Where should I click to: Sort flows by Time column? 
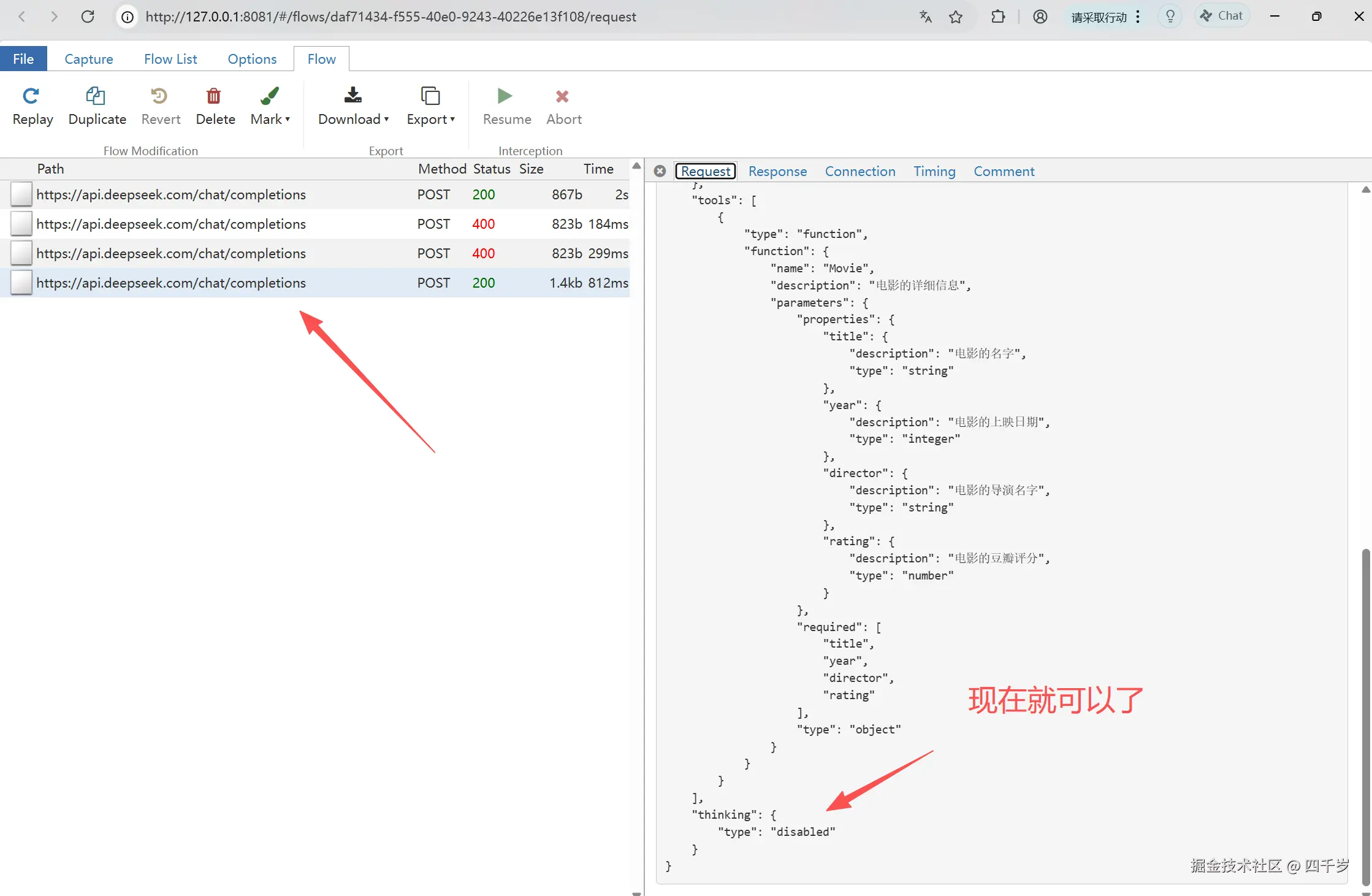(x=598, y=169)
